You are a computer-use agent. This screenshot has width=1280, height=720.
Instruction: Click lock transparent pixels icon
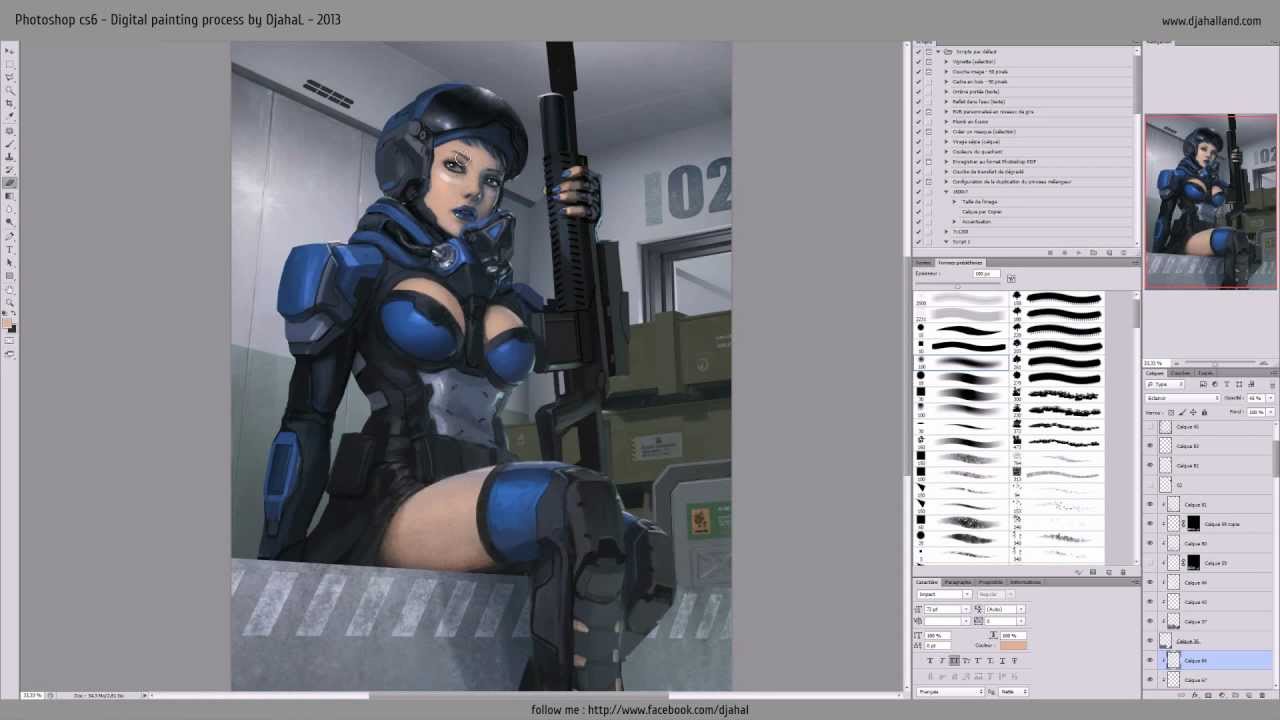(x=1171, y=412)
